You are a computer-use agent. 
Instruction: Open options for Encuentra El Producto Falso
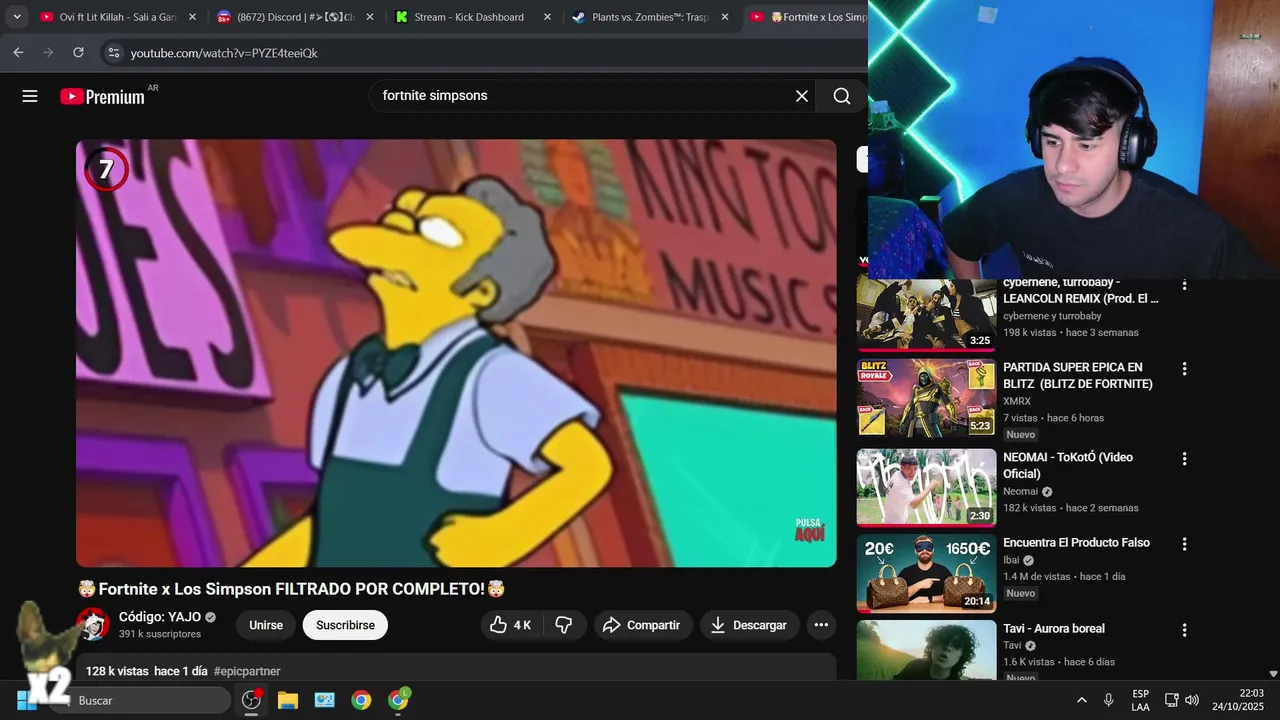(x=1184, y=545)
